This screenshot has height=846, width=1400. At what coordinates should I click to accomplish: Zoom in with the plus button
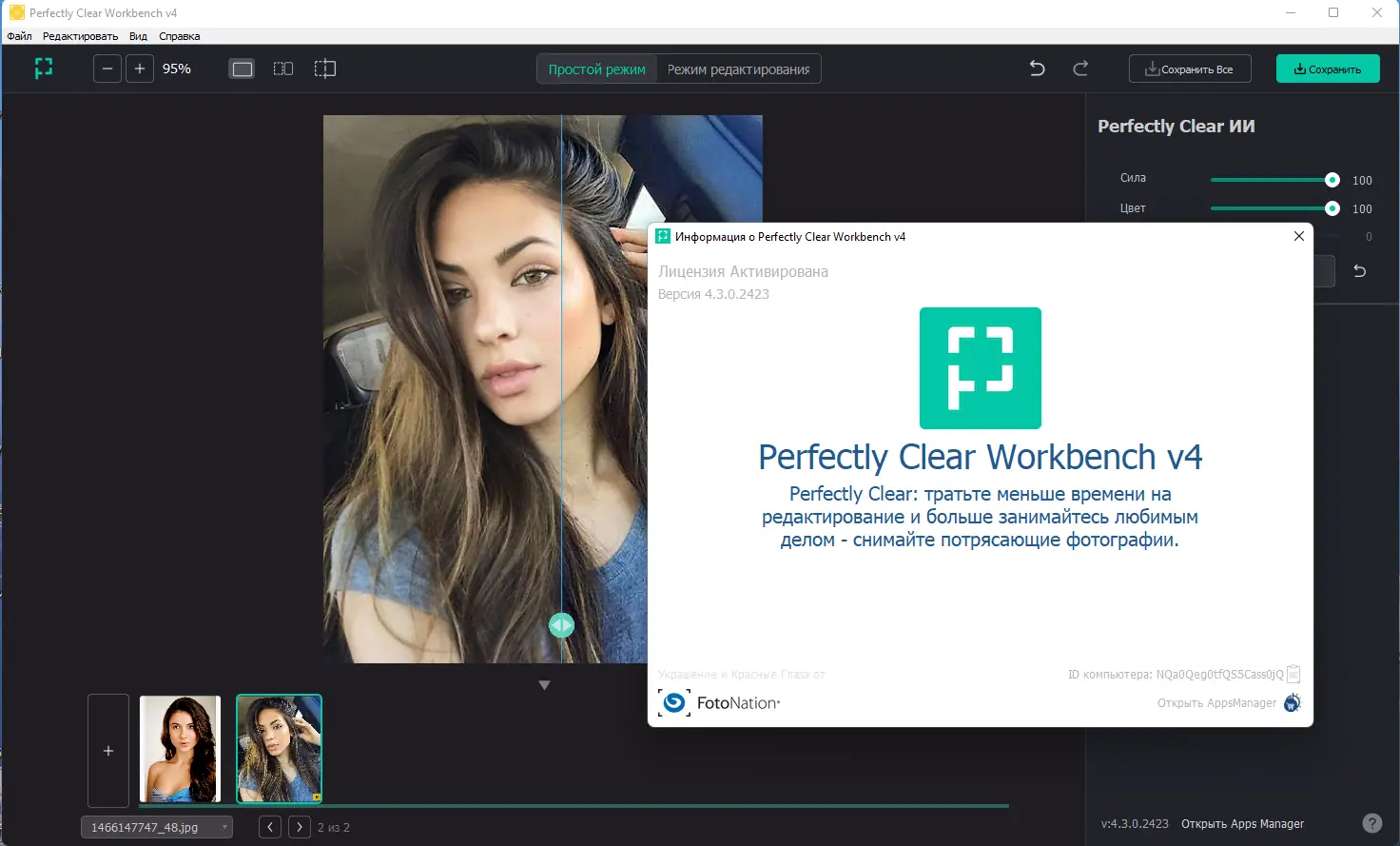tap(140, 69)
